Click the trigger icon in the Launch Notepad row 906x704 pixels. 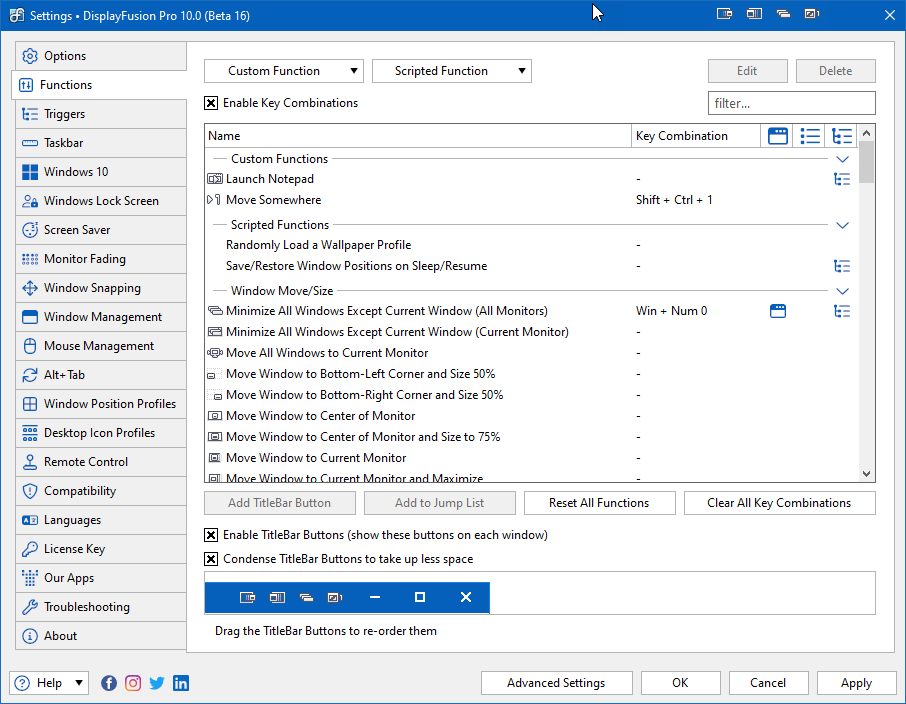(842, 179)
